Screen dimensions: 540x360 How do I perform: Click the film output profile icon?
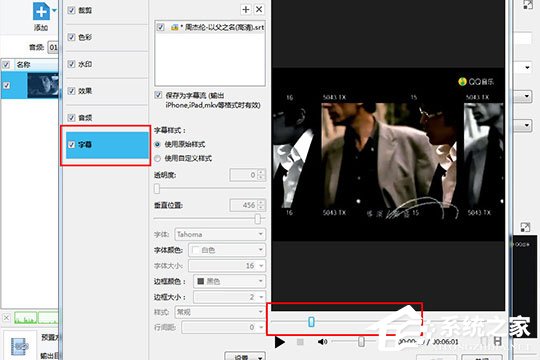click(x=20, y=346)
